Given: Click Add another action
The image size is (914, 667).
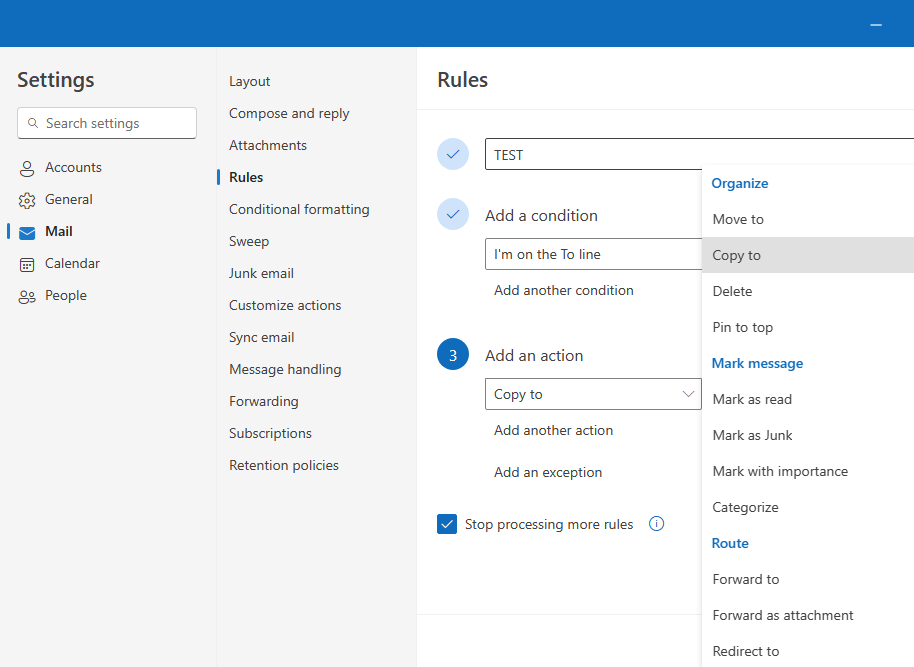Looking at the screenshot, I should (553, 430).
